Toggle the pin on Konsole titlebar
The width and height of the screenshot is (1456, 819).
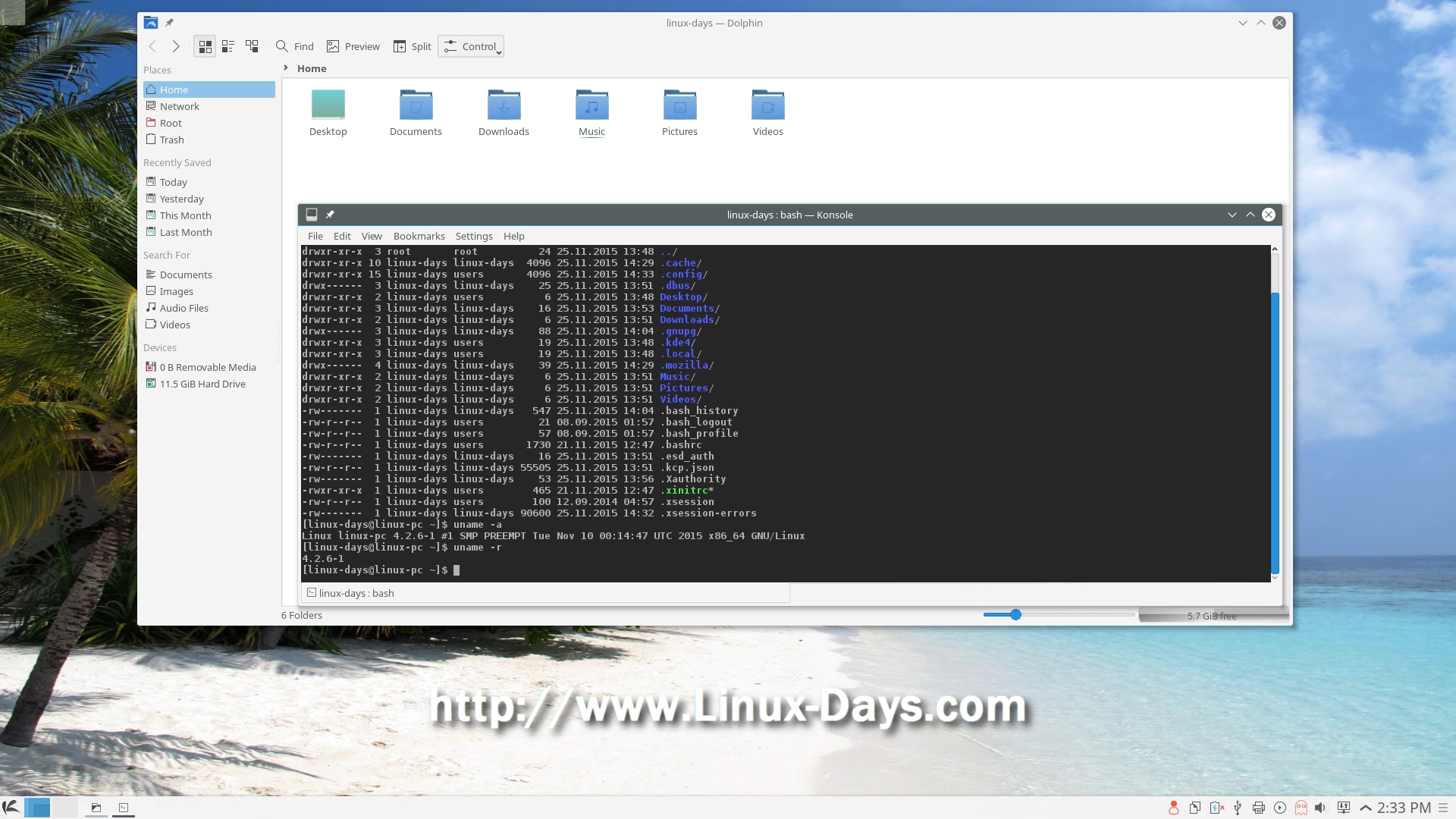[330, 215]
